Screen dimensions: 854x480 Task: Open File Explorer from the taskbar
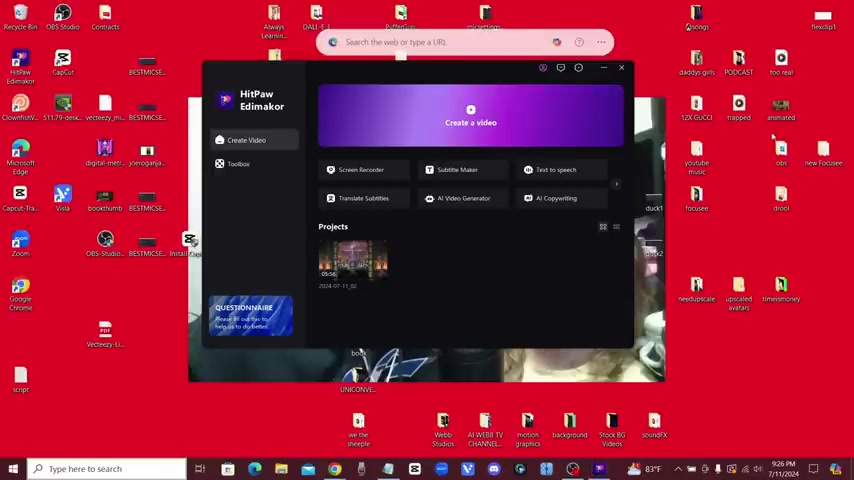click(281, 469)
